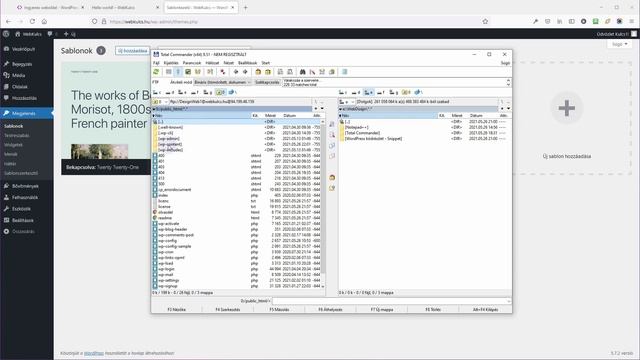Click the left panel vertical scrollbar

pyautogui.click(x=324, y=200)
